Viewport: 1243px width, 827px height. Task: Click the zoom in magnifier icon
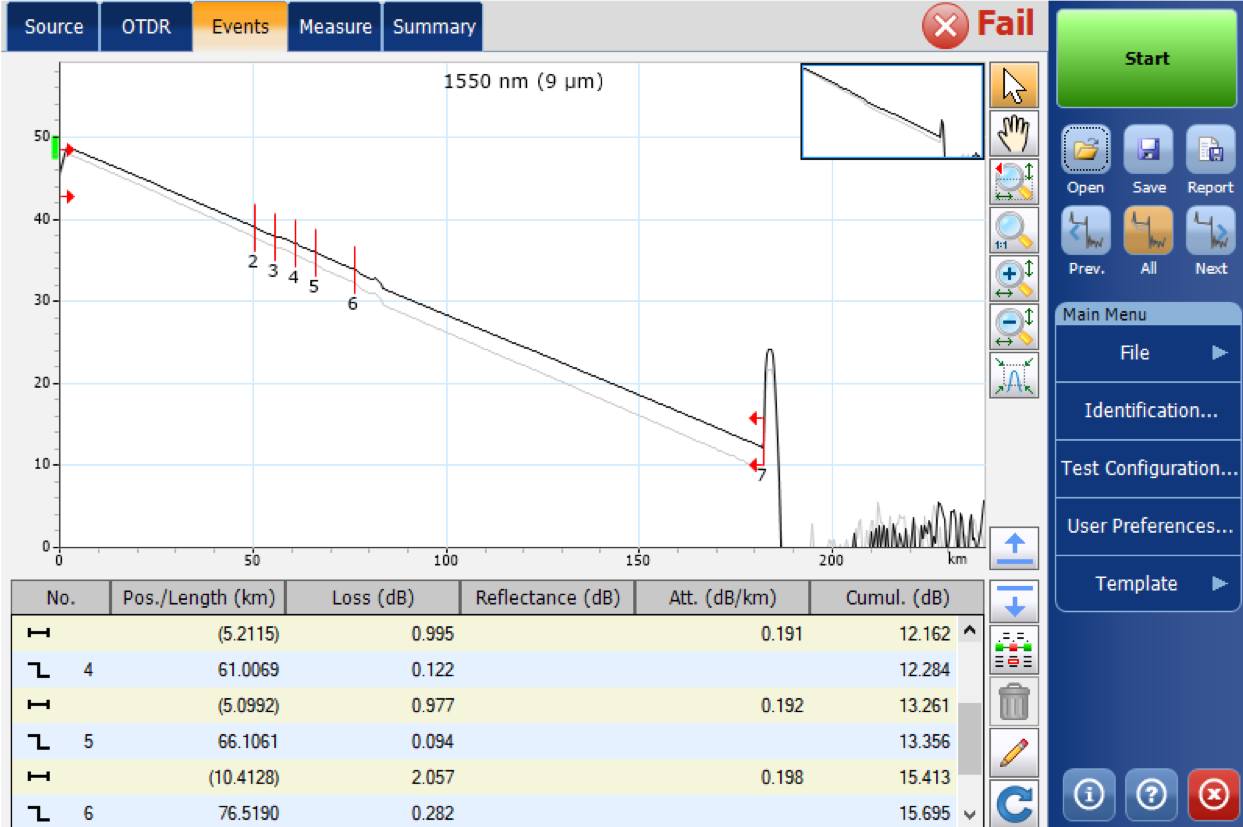tap(1014, 279)
